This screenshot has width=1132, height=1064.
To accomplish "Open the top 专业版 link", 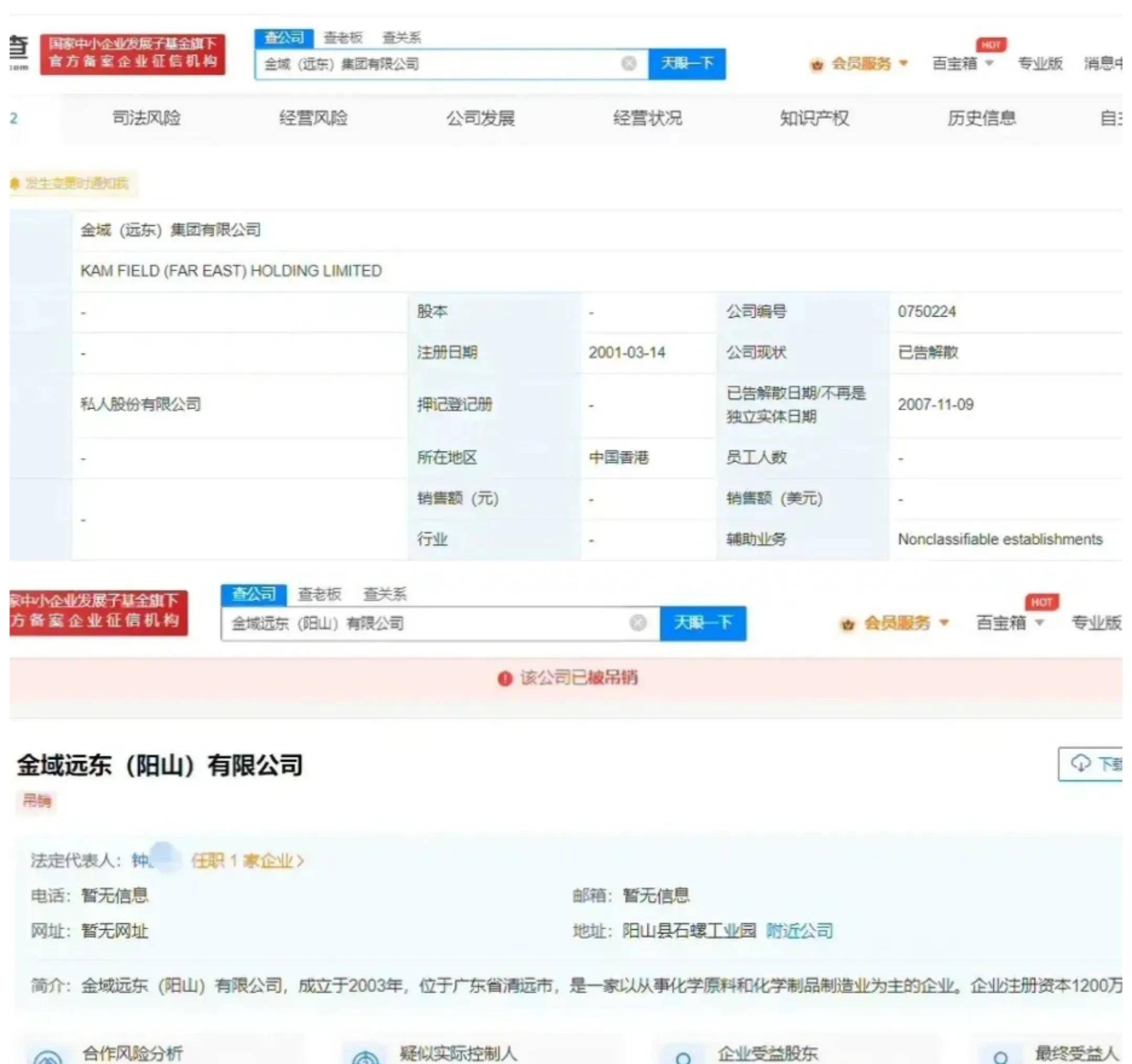I will tap(1040, 63).
